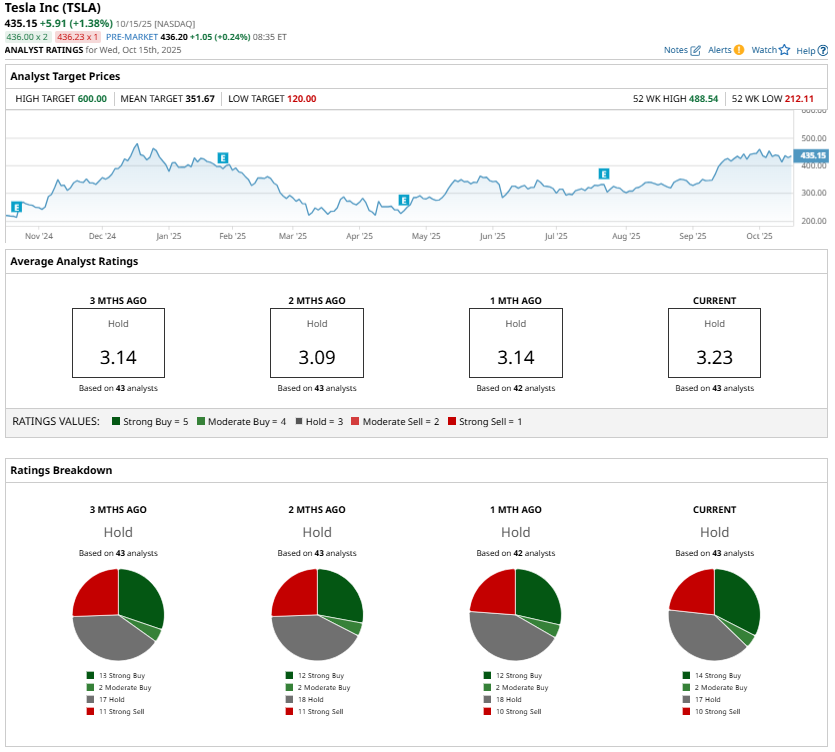This screenshot has width=835, height=752.
Task: Click the 1 Mth Ago 3.14 rating box
Action: (515, 342)
